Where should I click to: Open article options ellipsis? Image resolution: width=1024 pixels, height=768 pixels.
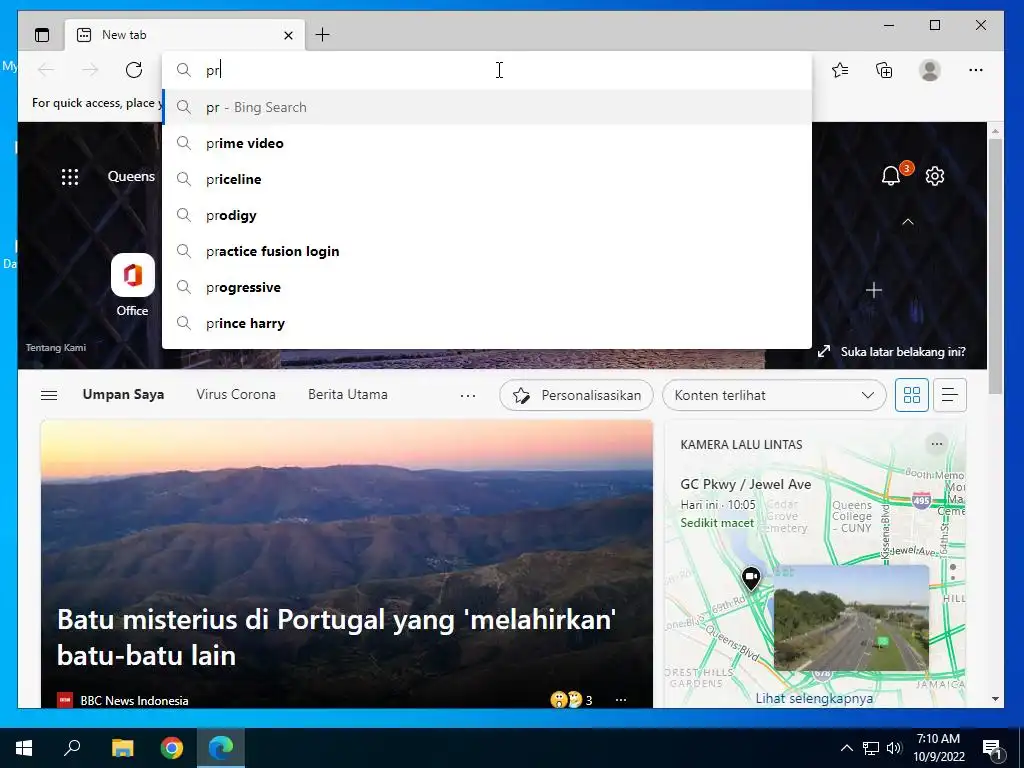pos(621,700)
